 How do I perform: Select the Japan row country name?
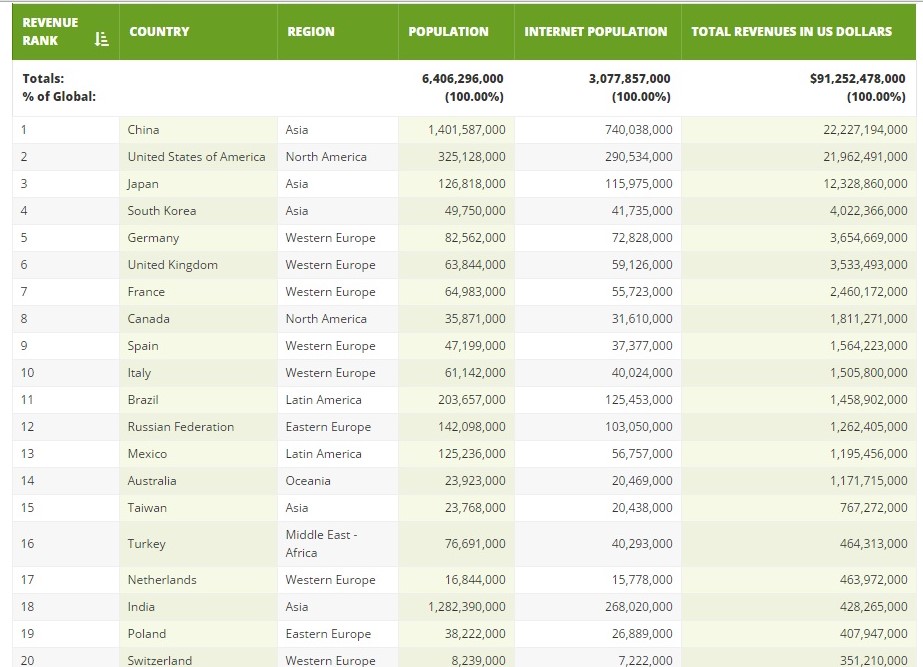(x=143, y=184)
